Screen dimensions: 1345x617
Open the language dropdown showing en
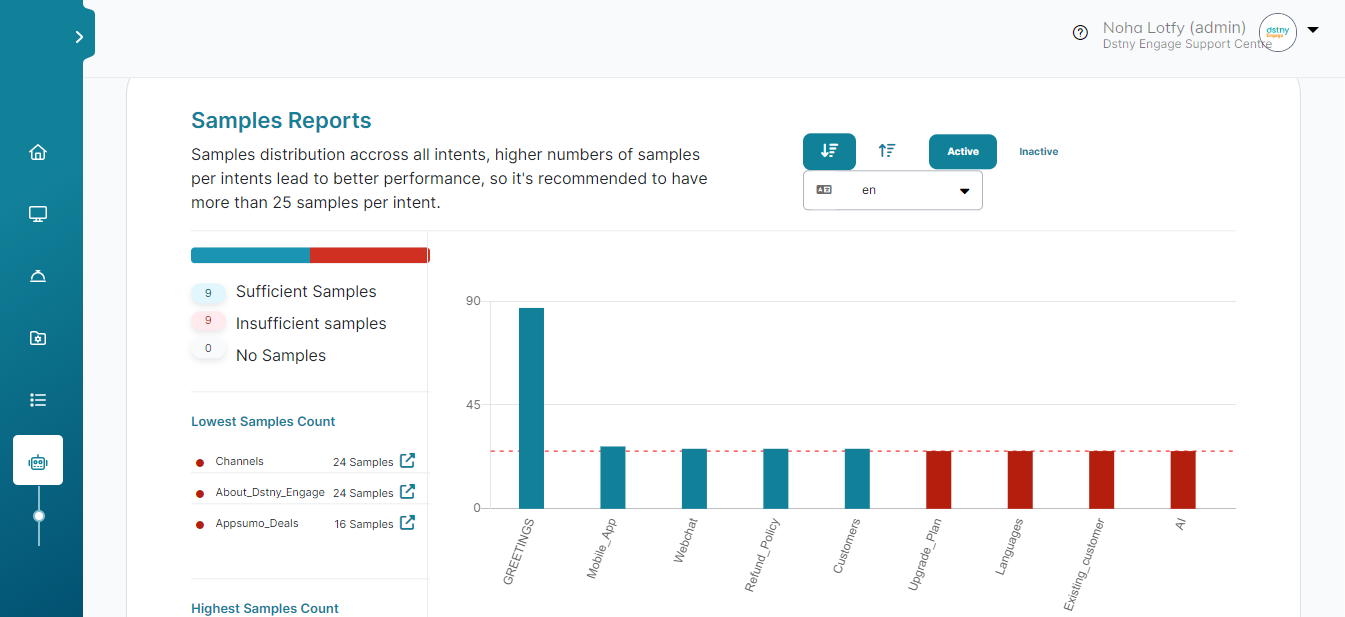[892, 189]
